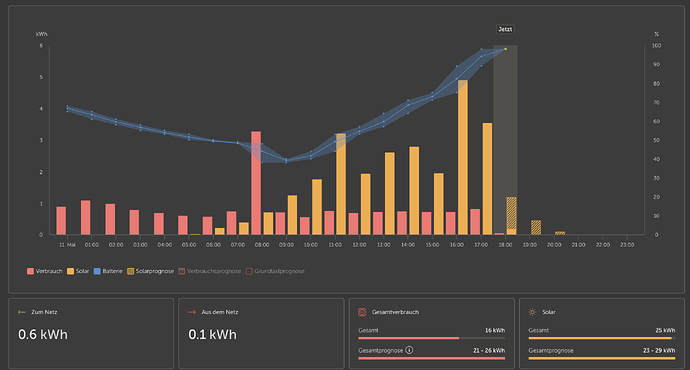This screenshot has height=370, width=690.
Task: Click the Zum Netz label
Action: (x=44, y=312)
